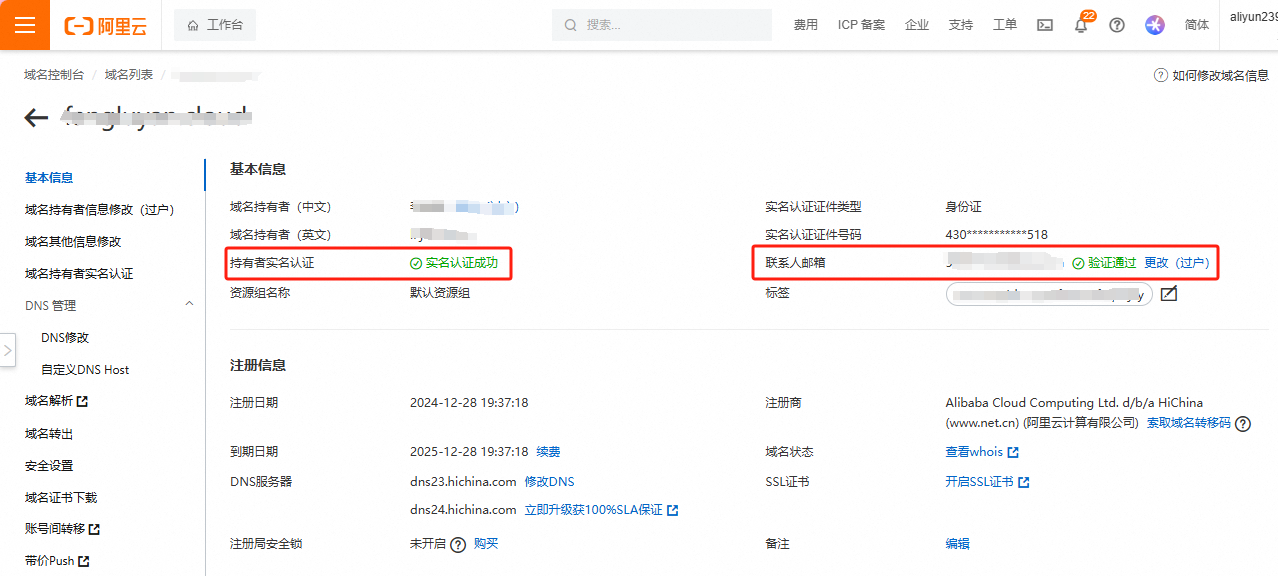Image resolution: width=1278 pixels, height=576 pixels.
Task: Open the 工作台 workbench button
Action: 215,25
